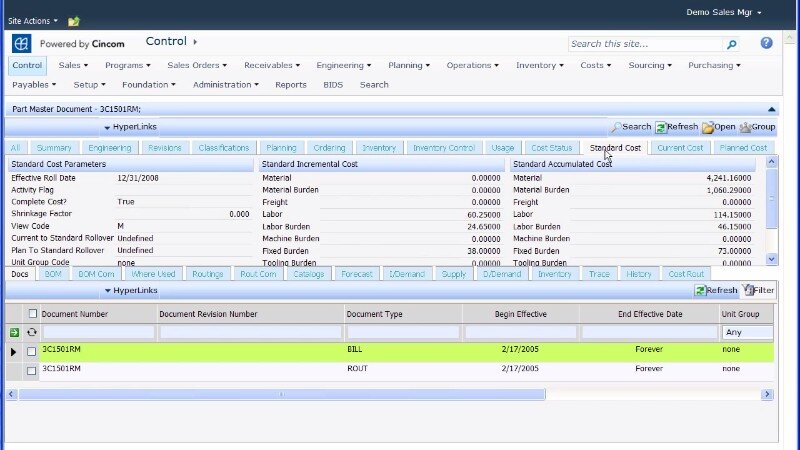The height and width of the screenshot is (450, 800).
Task: Open the Demo Sales Mgr user menu
Action: point(724,12)
